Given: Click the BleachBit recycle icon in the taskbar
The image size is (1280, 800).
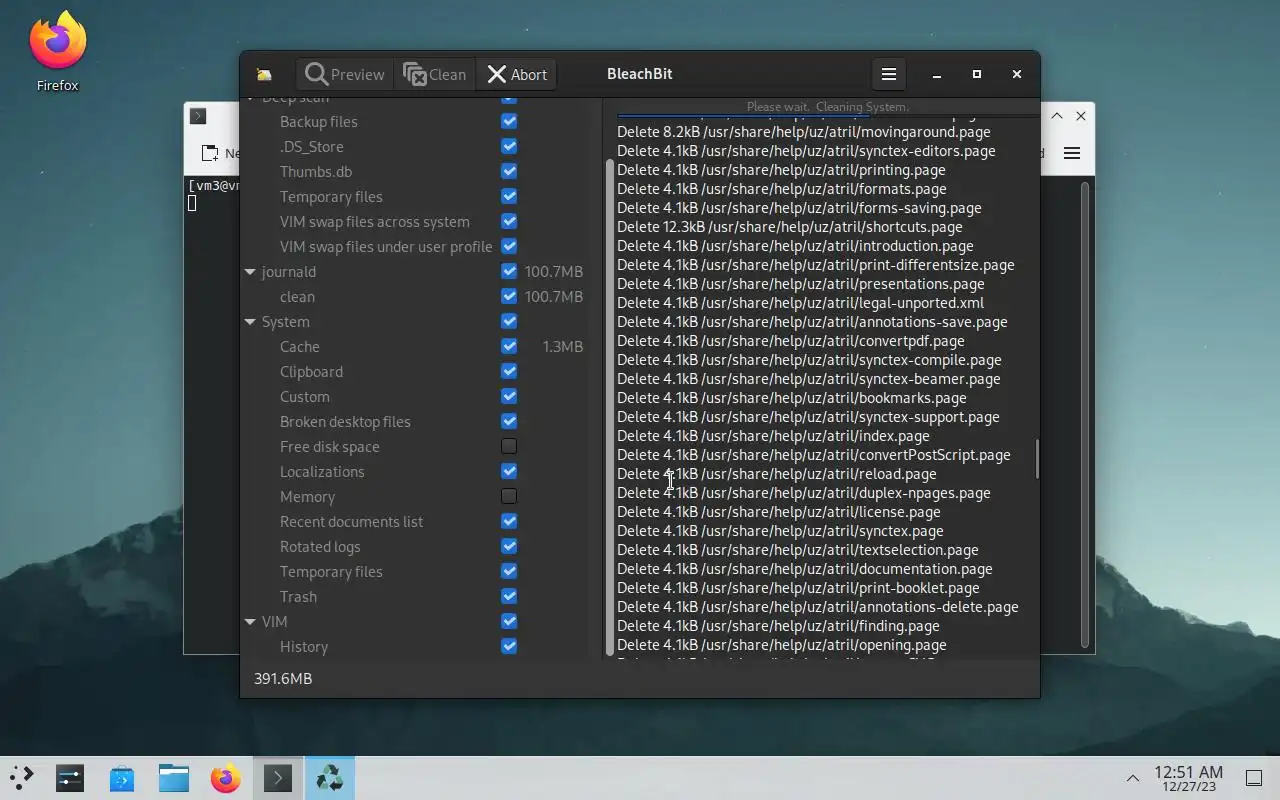Looking at the screenshot, I should pyautogui.click(x=330, y=778).
